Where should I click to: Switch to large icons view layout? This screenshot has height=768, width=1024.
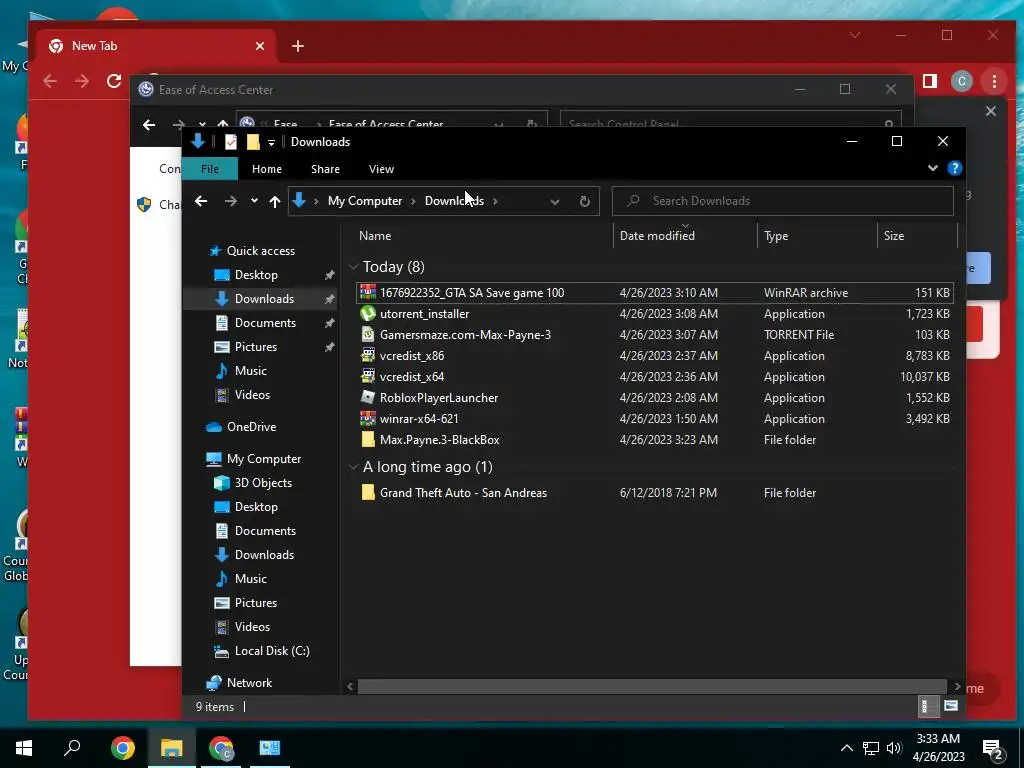point(950,706)
